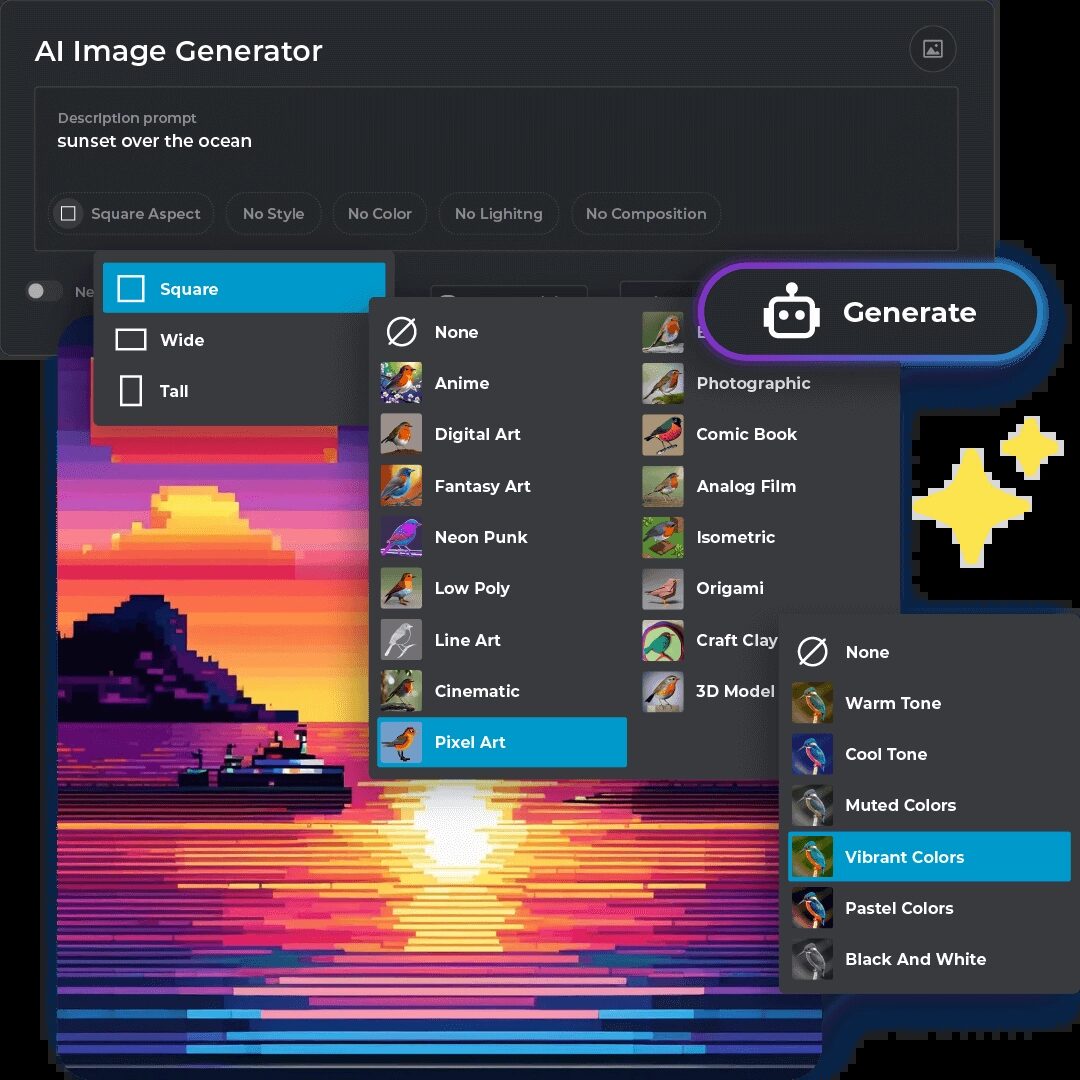This screenshot has width=1080, height=1080.
Task: Select the Tall aspect ratio option
Action: pos(173,391)
